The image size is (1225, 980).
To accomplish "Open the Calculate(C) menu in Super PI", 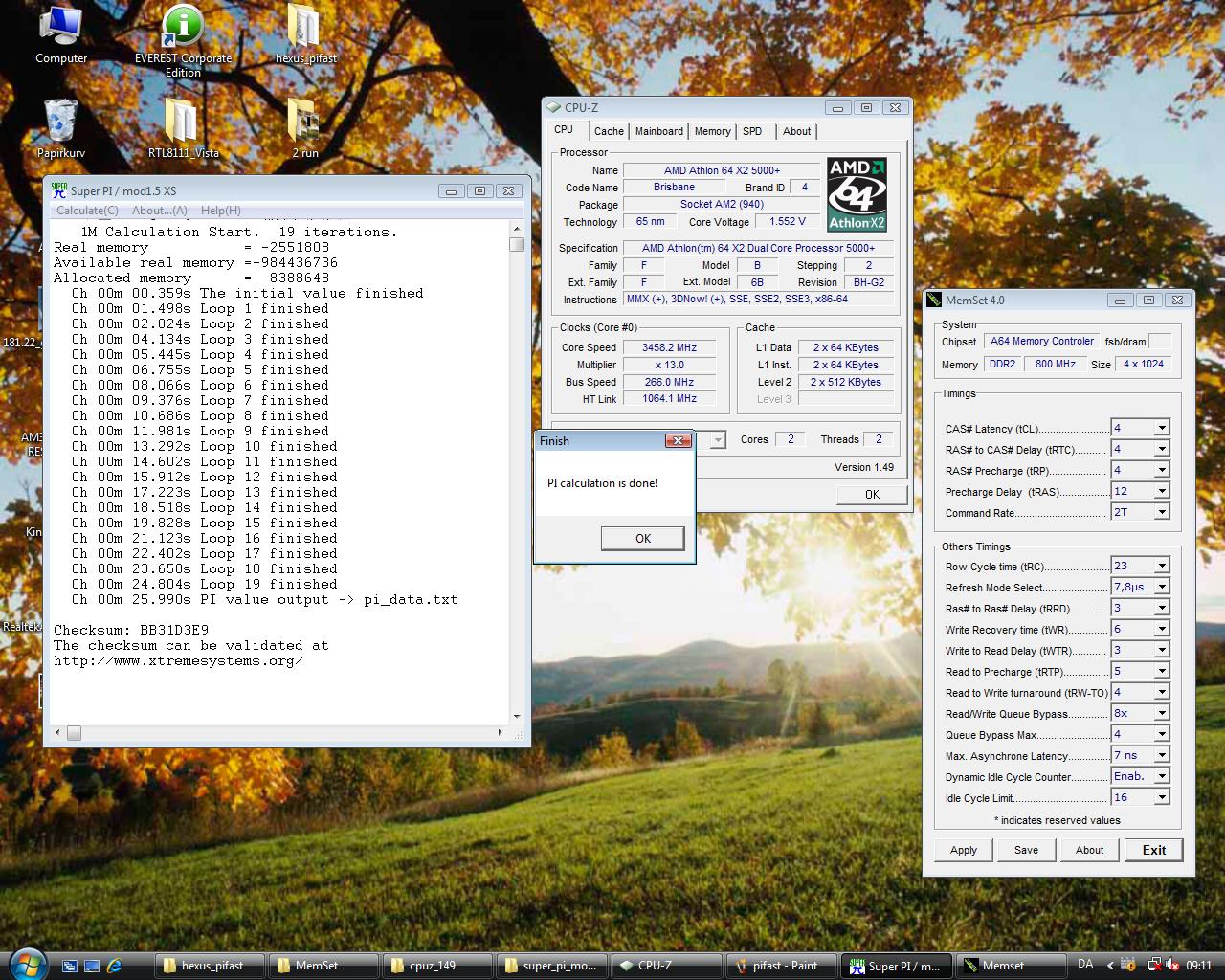I will [87, 211].
